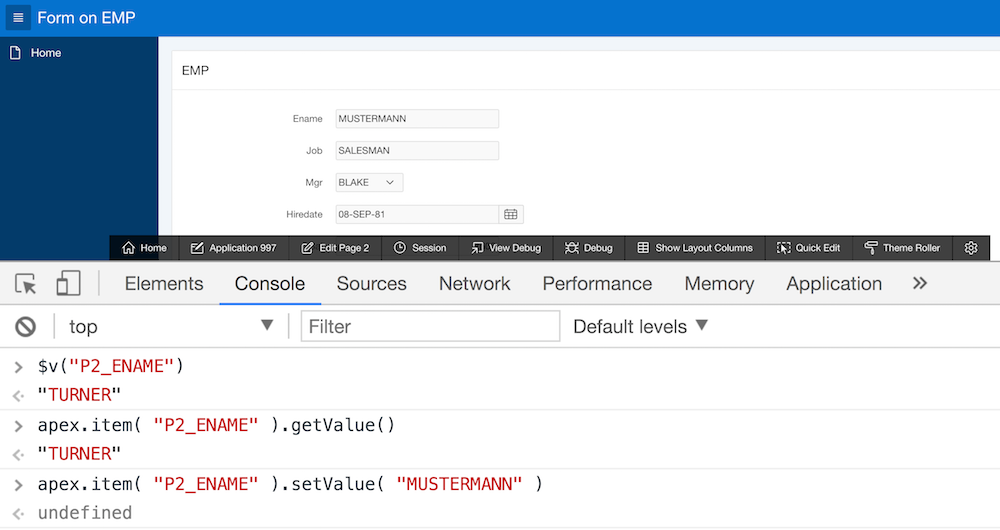
Task: Open the Default levels dropdown
Action: (x=640, y=327)
